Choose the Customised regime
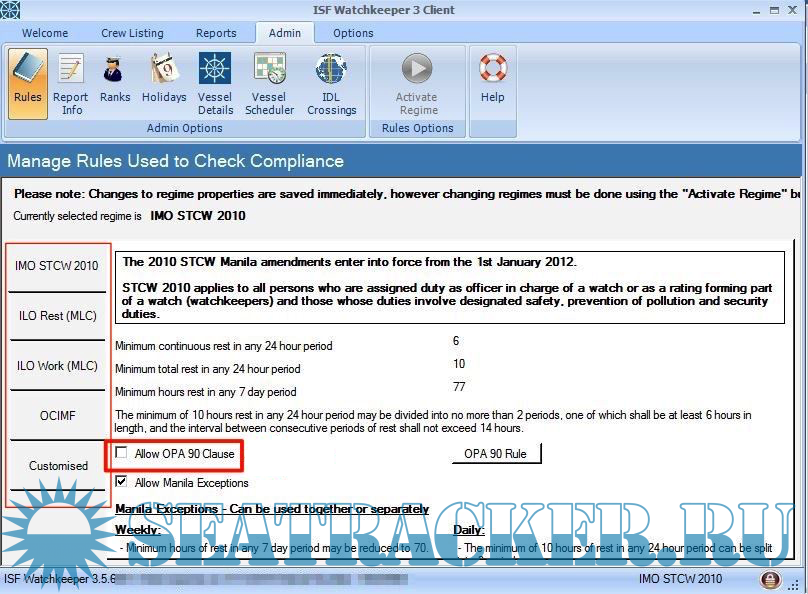Viewport: 808px width, 594px height. click(58, 466)
